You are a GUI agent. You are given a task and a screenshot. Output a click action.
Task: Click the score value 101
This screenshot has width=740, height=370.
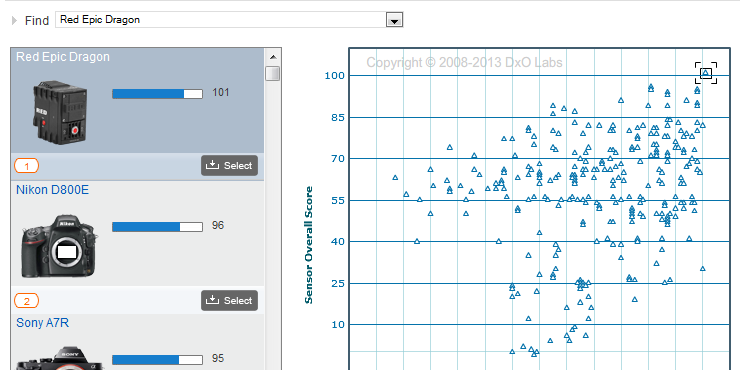pos(221,92)
